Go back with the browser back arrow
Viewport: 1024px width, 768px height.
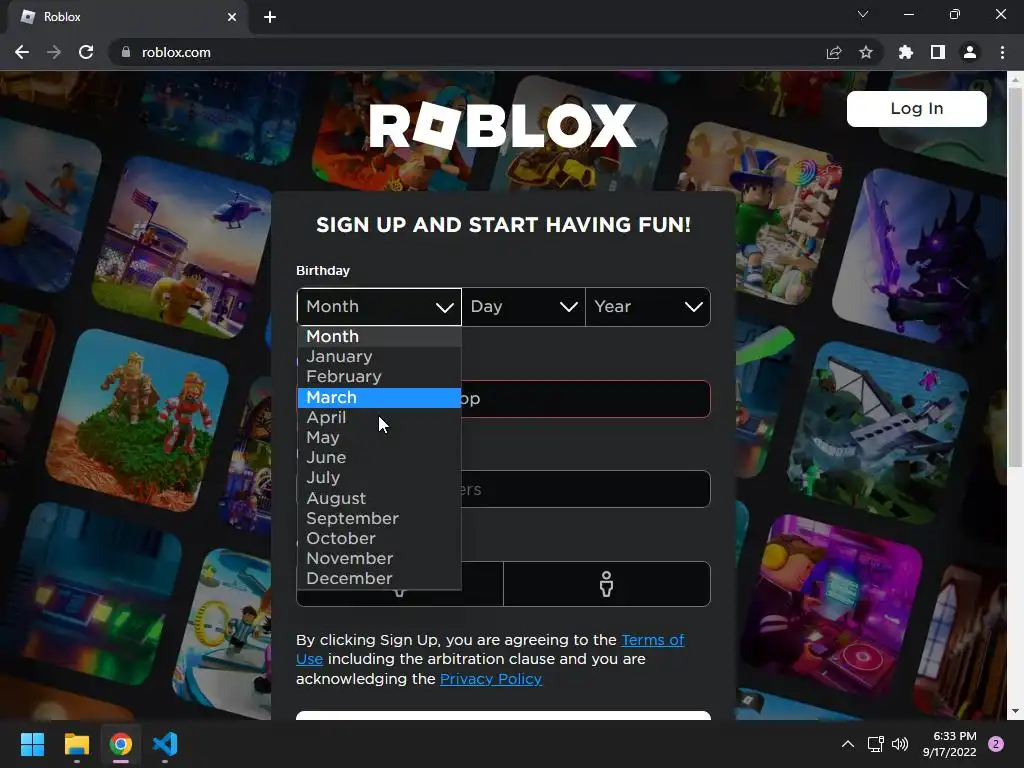(22, 52)
